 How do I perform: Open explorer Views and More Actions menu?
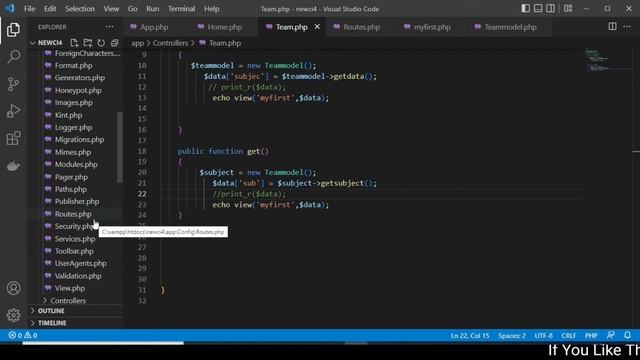tap(109, 27)
